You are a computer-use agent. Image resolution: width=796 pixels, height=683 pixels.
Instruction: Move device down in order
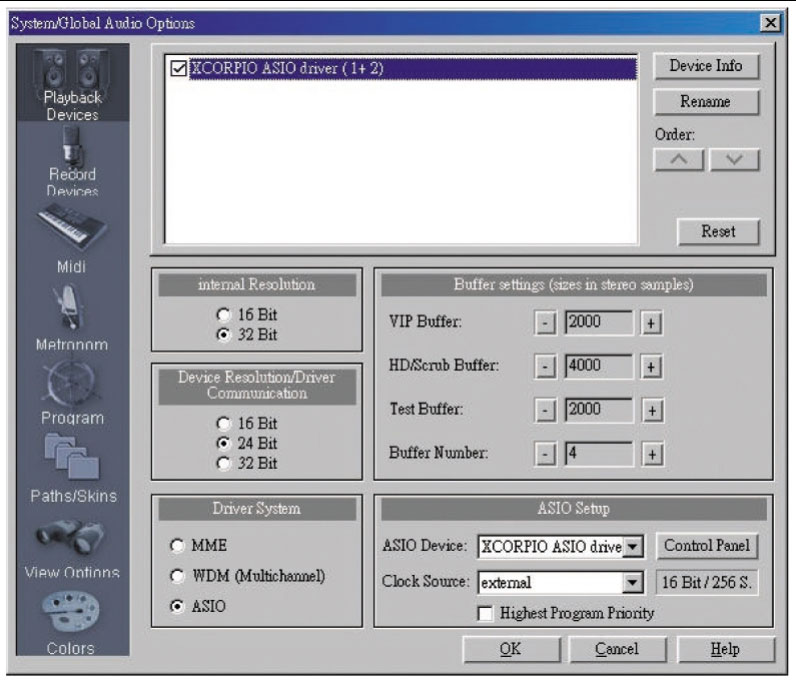click(x=734, y=160)
